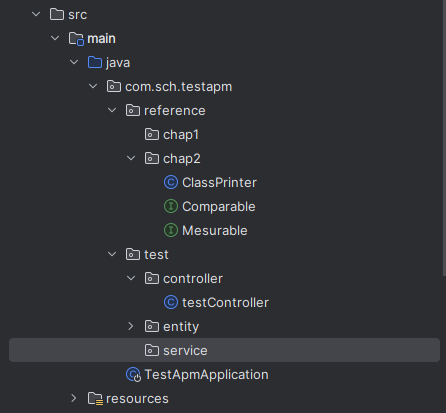This screenshot has height=413, width=446.
Task: Collapse the controller package
Action: tap(131, 278)
